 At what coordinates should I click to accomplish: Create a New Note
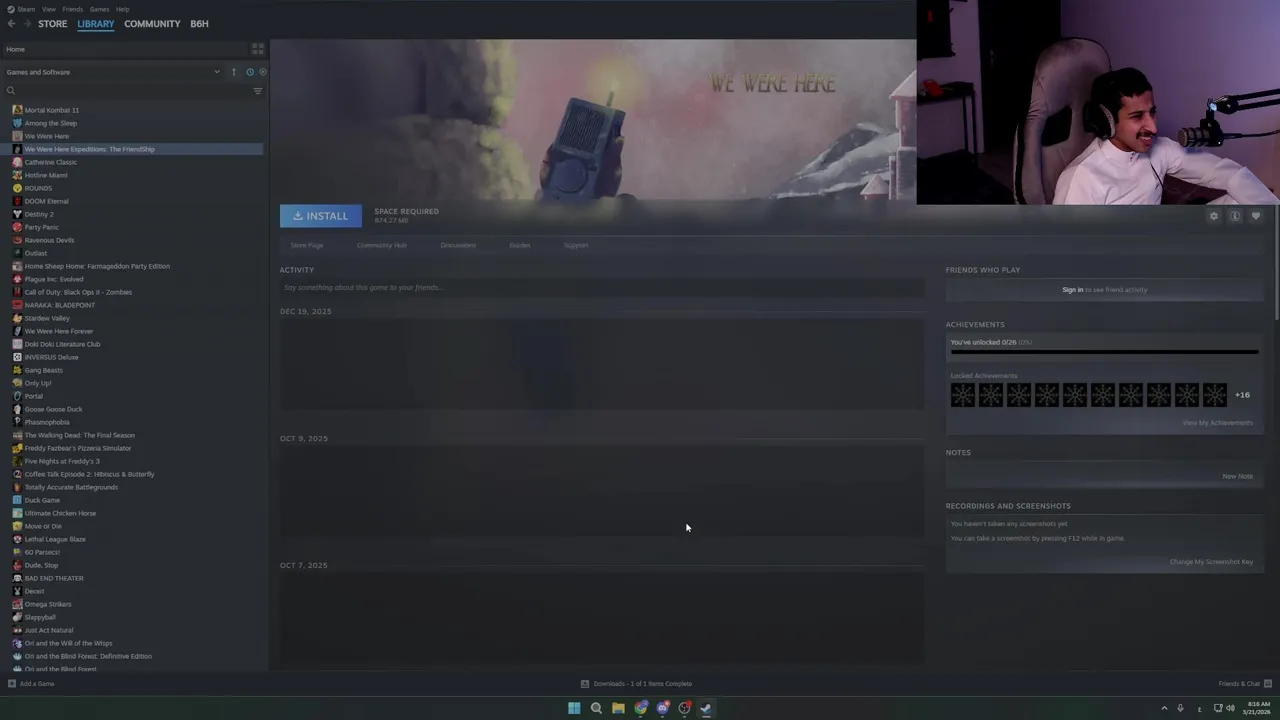tap(1237, 476)
